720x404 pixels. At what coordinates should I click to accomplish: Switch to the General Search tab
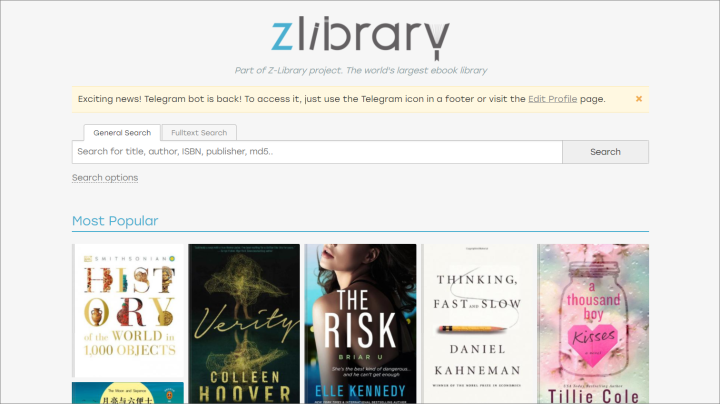(x=122, y=133)
